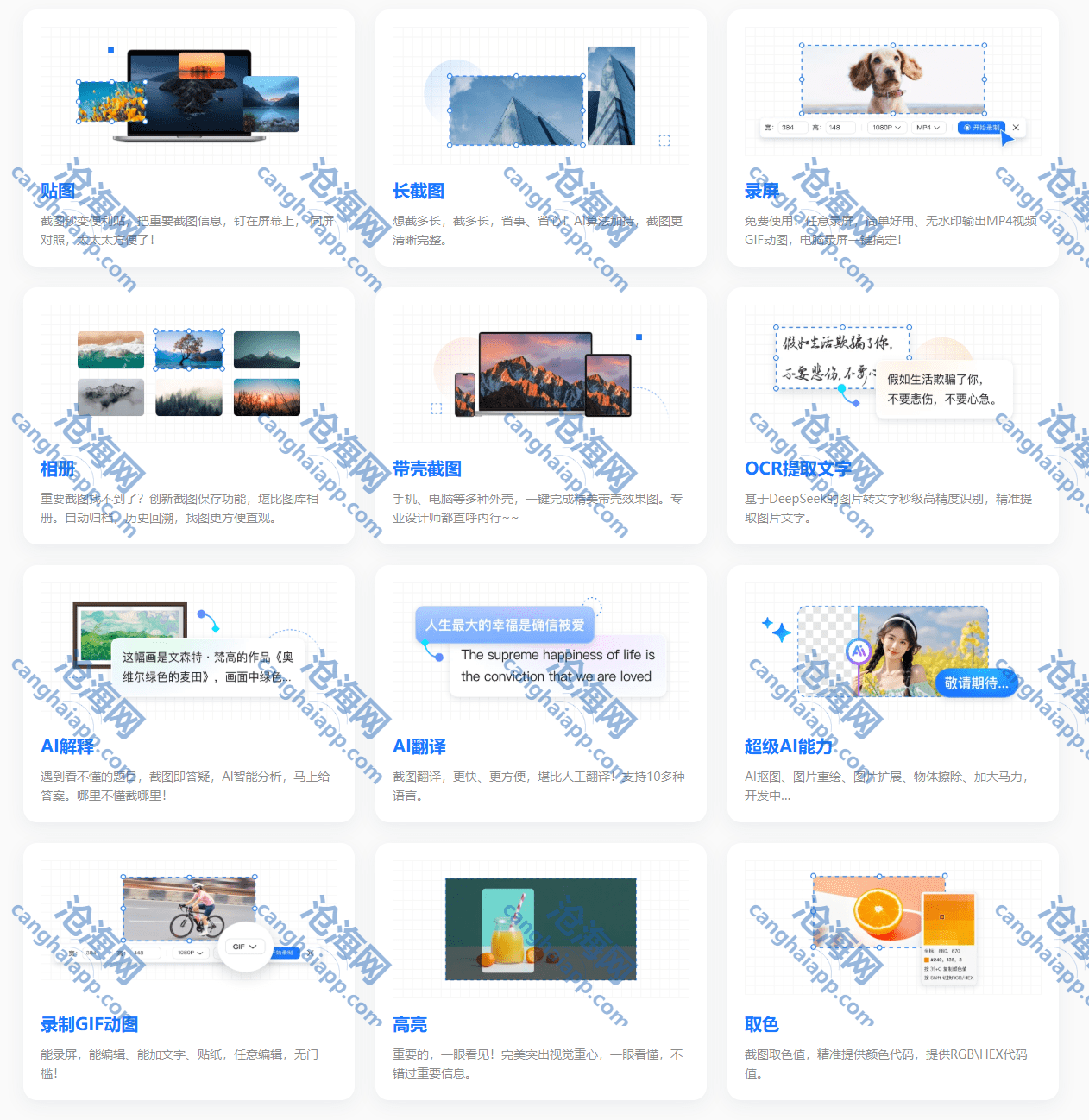Select the AI翻译 feature title
The image size is (1089, 1120).
419,746
